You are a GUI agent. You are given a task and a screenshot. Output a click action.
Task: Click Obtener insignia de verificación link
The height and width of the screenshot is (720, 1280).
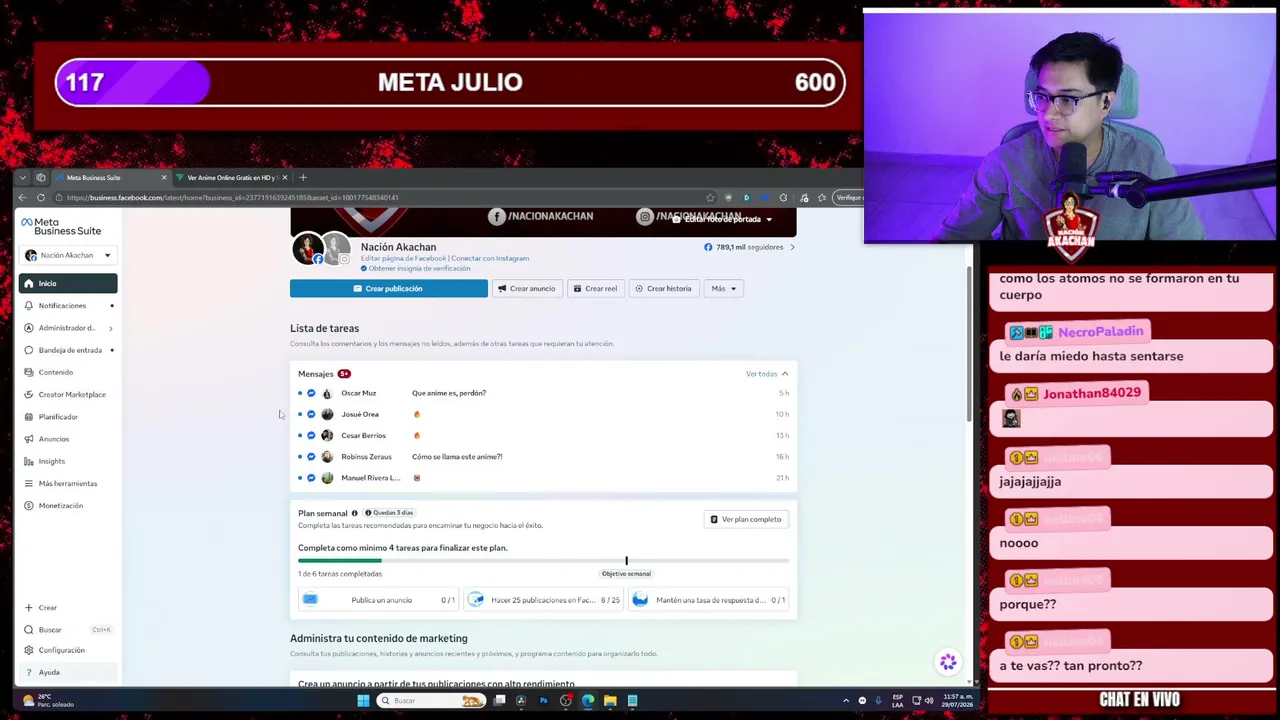coord(419,268)
